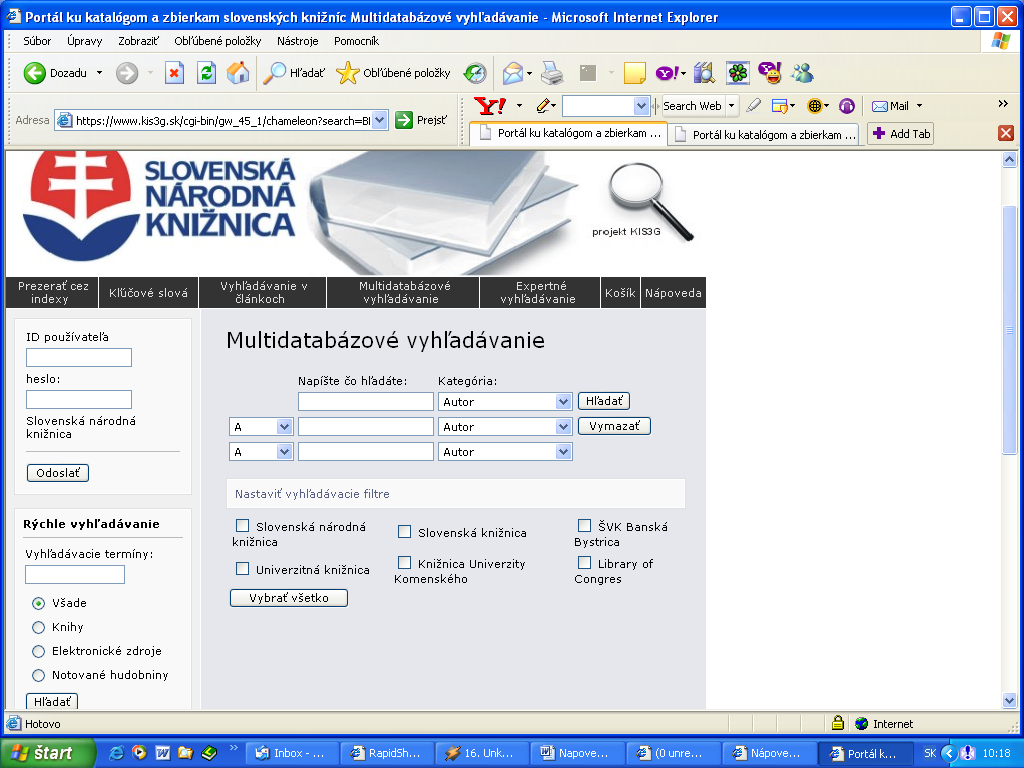Image resolution: width=1024 pixels, height=768 pixels.
Task: Click the Yahoo! logo on the toolbar
Action: click(x=489, y=106)
